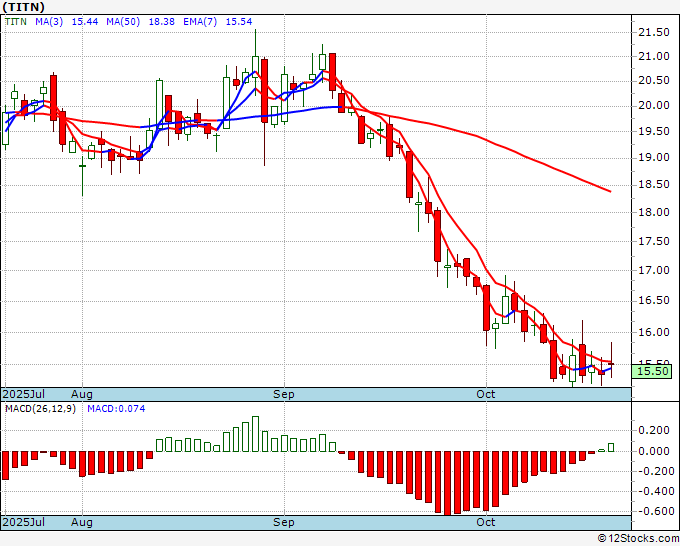Click the 21.00 price axis label
This screenshot has width=680, height=546.
(x=654, y=56)
